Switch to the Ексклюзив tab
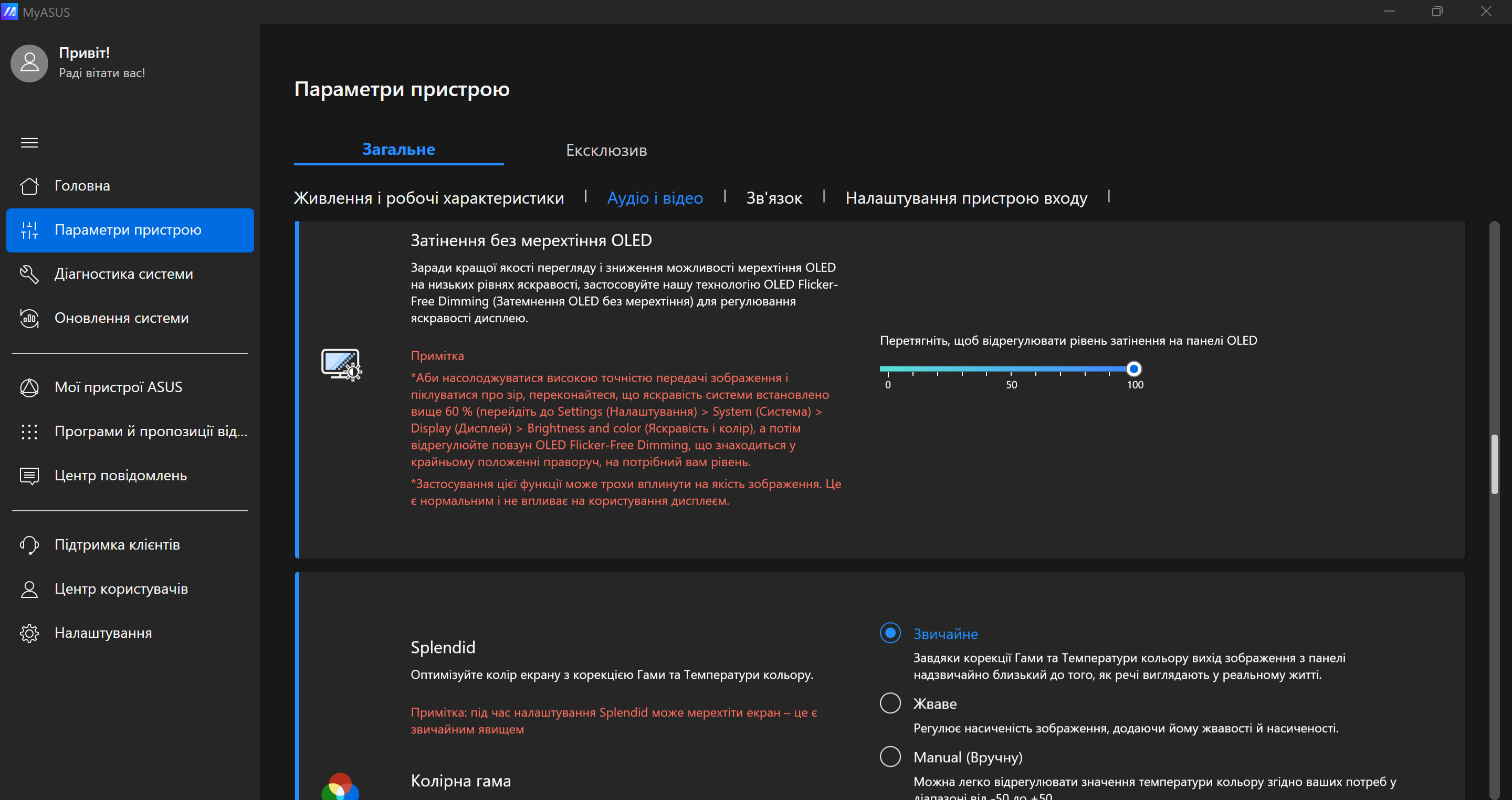 (606, 150)
